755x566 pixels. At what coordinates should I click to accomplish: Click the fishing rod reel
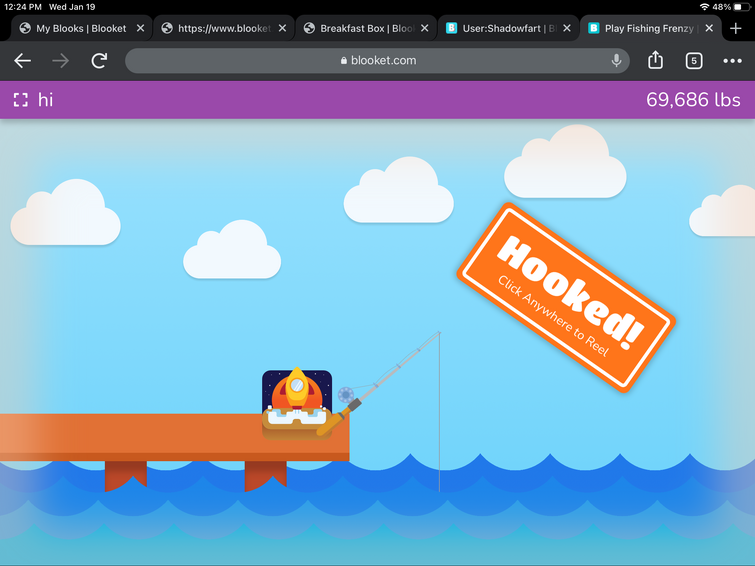click(x=346, y=395)
